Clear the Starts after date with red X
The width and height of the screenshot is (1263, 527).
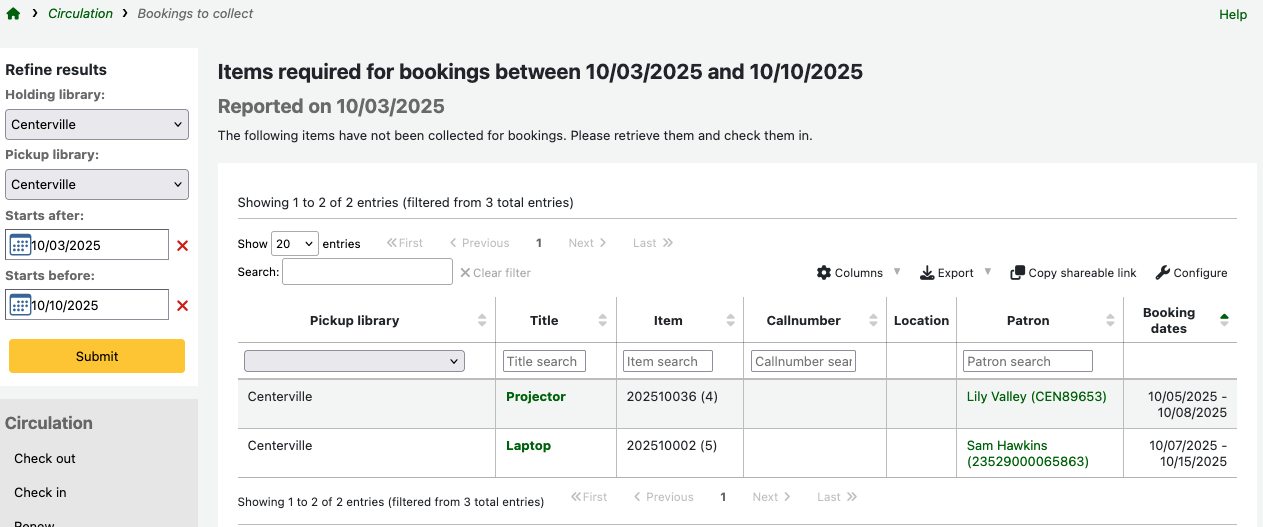click(x=182, y=246)
